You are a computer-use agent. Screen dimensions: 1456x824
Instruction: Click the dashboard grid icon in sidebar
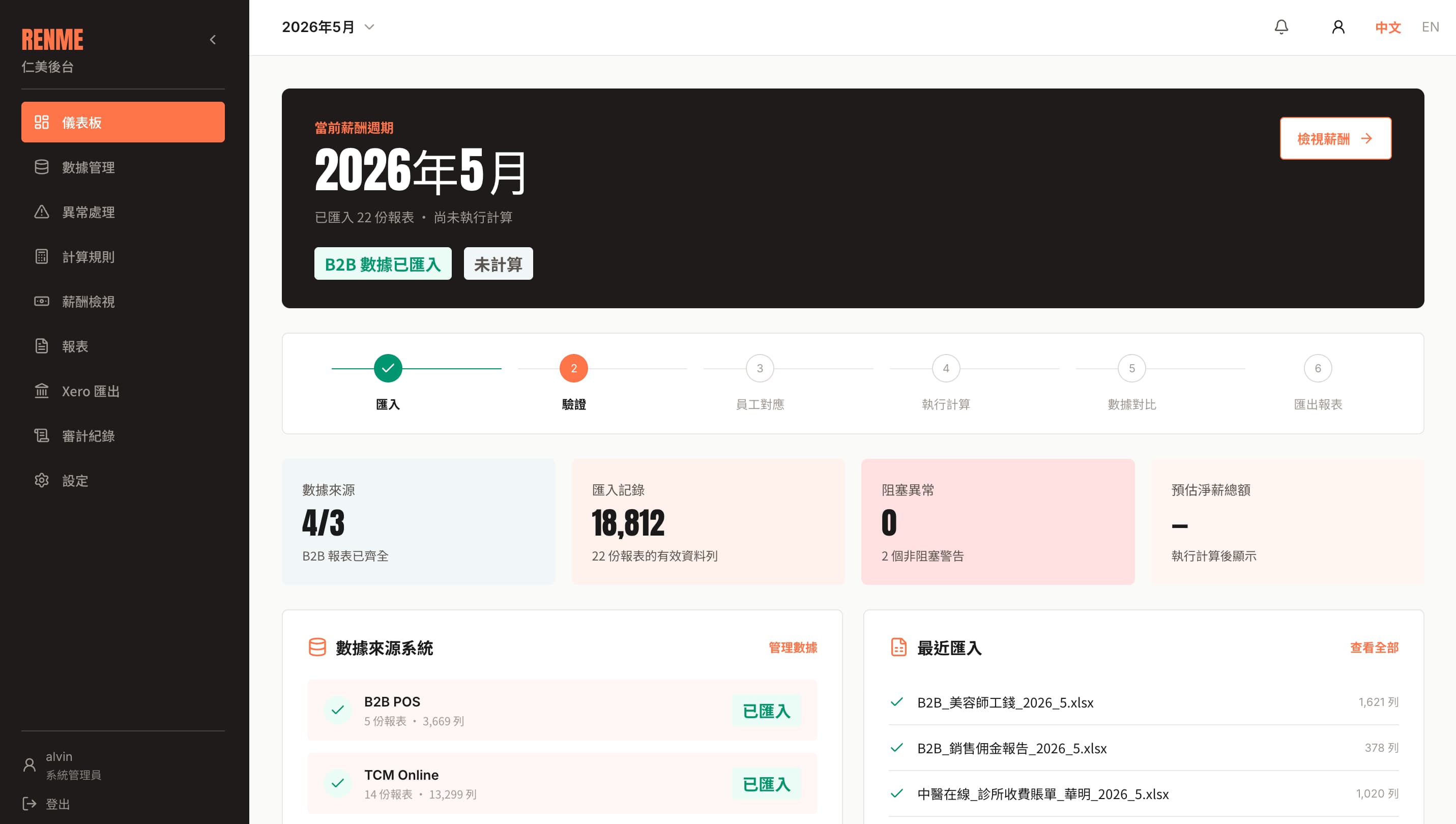41,122
